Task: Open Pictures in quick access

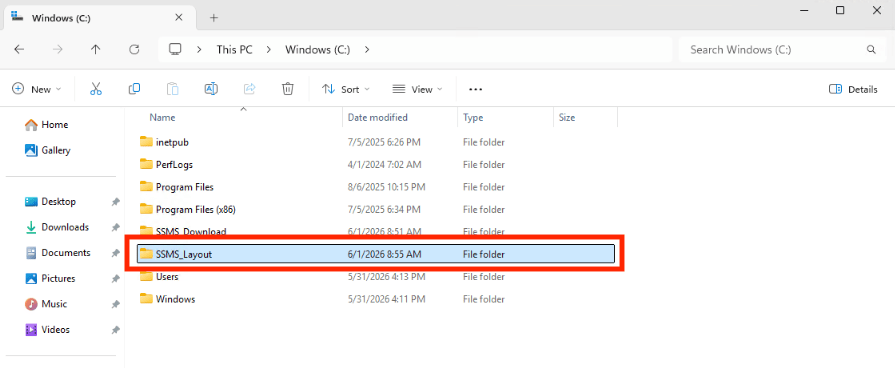Action: click(x=58, y=278)
